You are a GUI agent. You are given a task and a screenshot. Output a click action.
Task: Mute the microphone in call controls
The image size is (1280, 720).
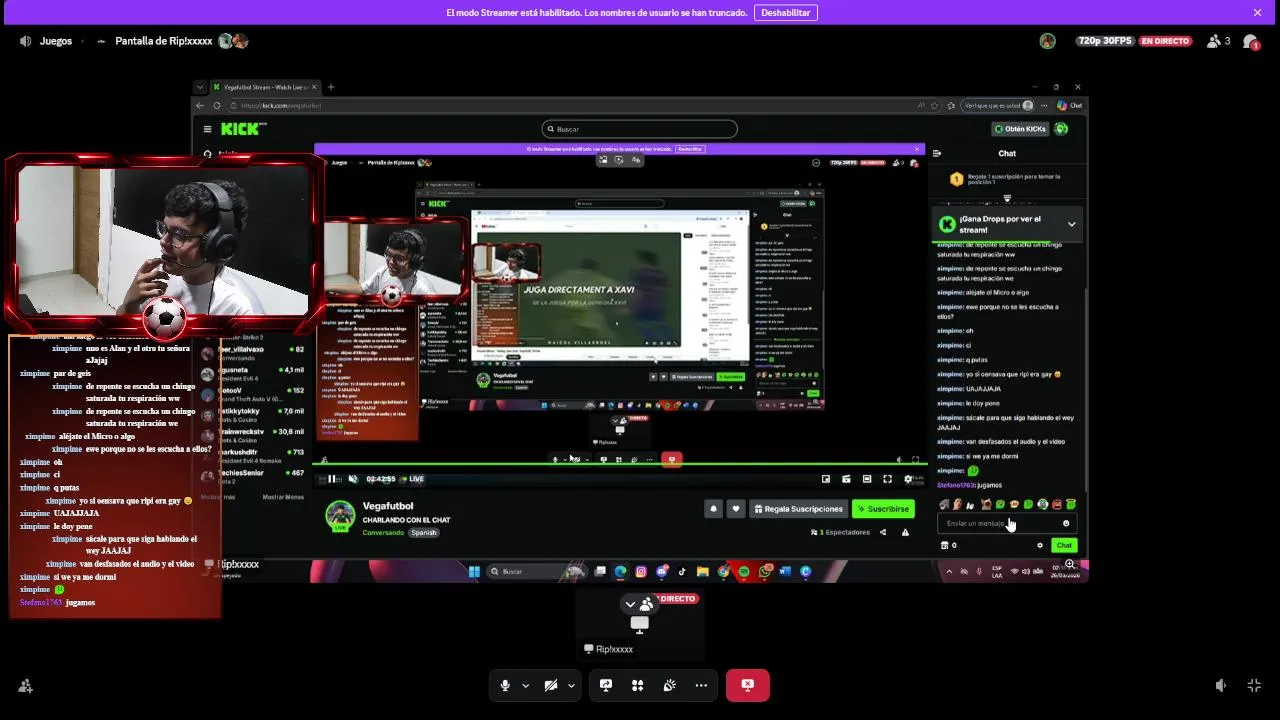click(505, 685)
